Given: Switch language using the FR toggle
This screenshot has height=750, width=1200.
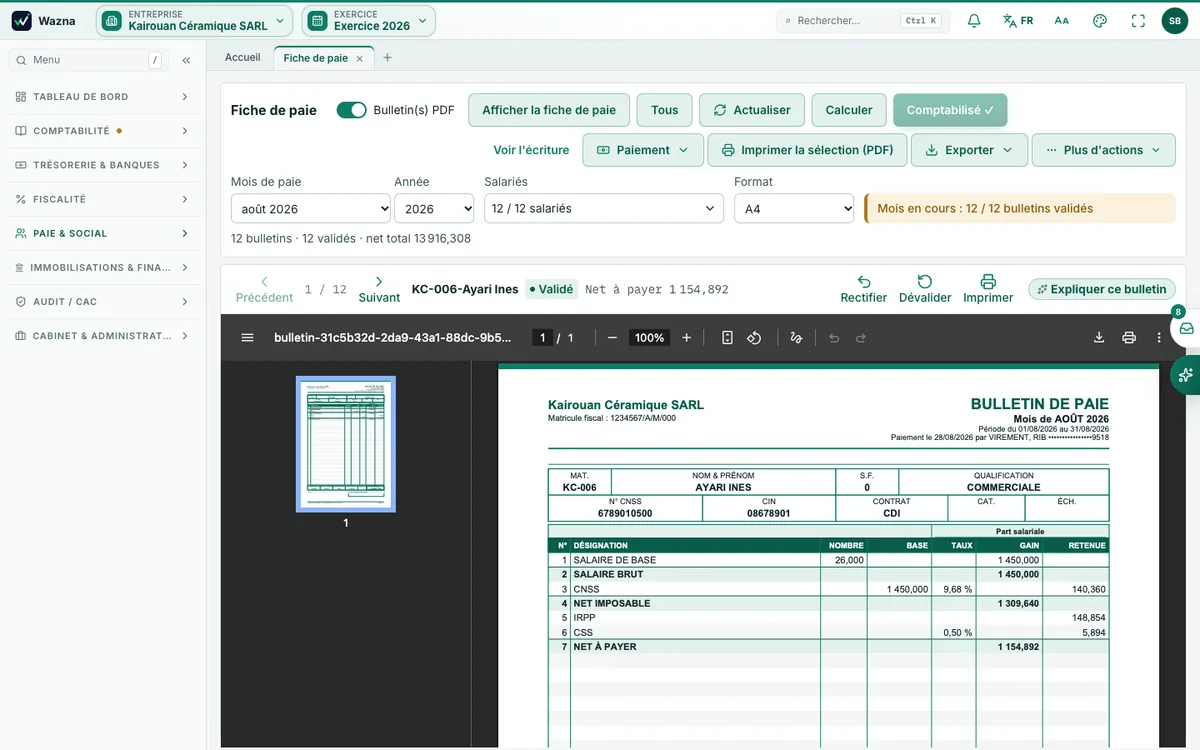Looking at the screenshot, I should pos(1018,21).
